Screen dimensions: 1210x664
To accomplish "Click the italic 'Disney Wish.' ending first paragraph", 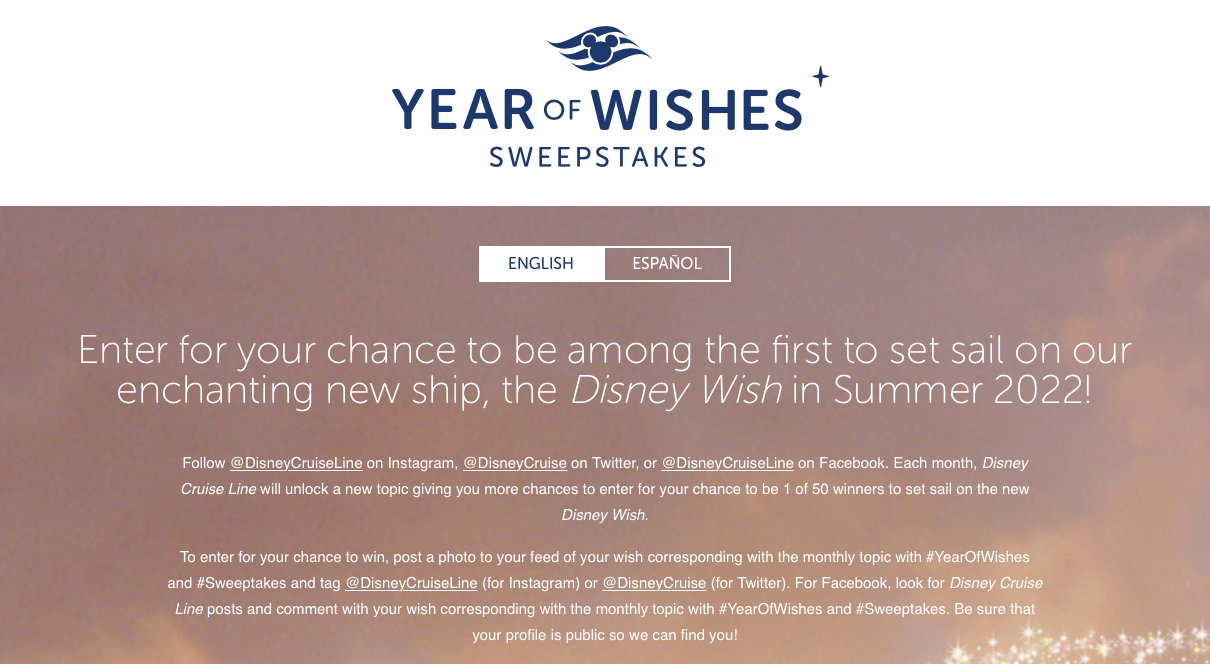I will (x=604, y=515).
